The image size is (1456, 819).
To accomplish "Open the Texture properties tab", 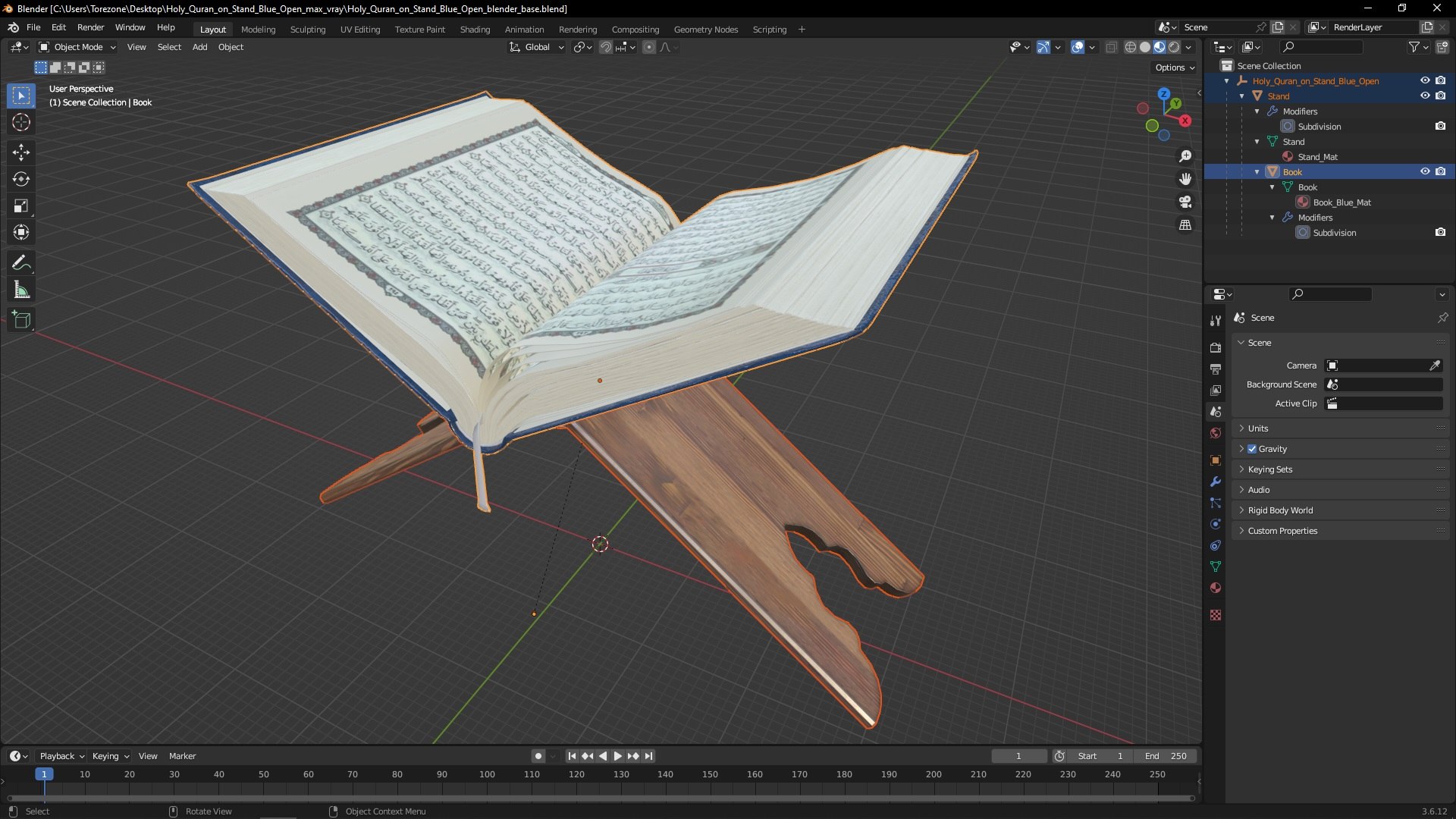I will point(1216,615).
